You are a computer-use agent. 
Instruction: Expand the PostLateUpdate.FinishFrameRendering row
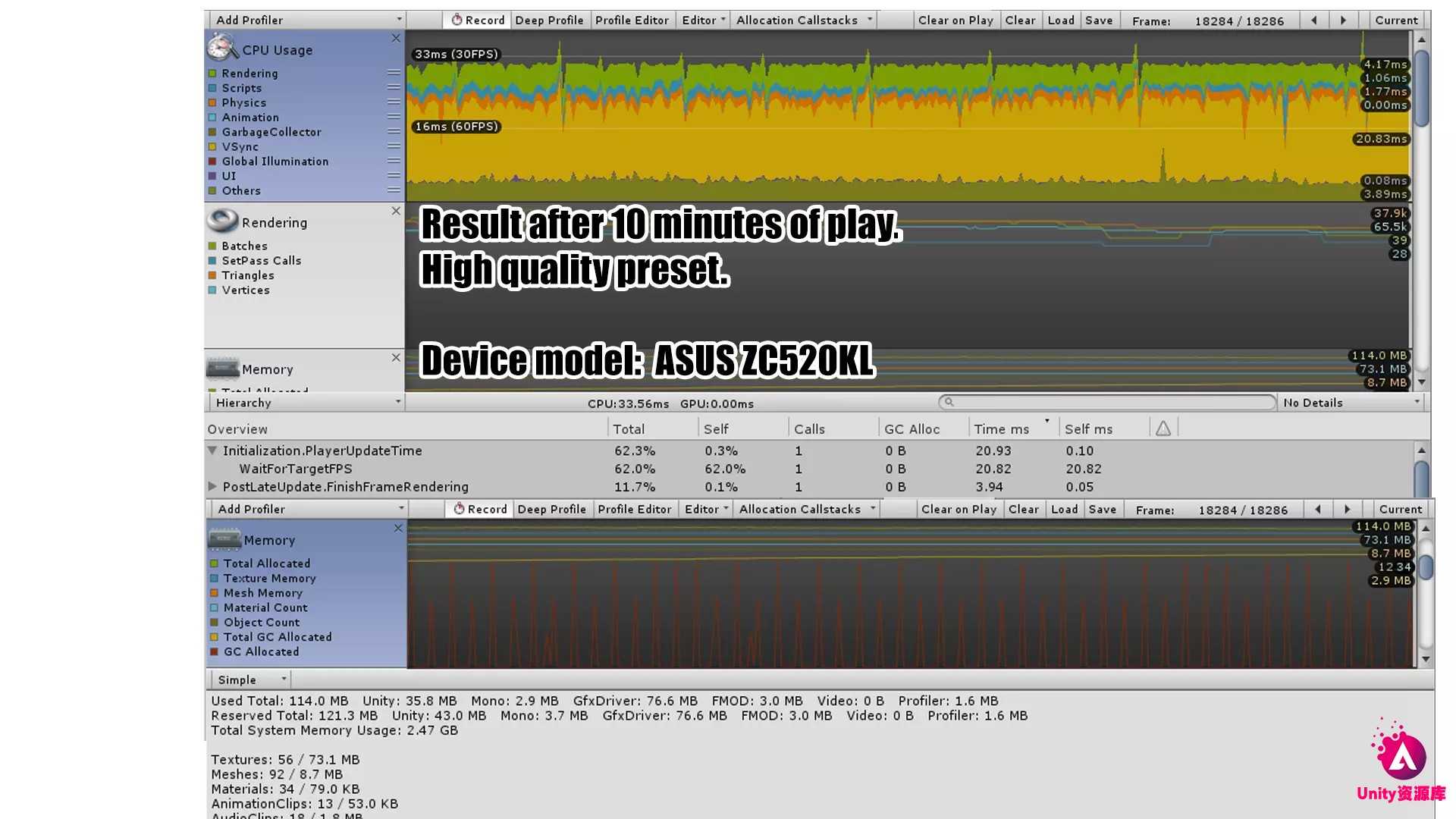(212, 486)
